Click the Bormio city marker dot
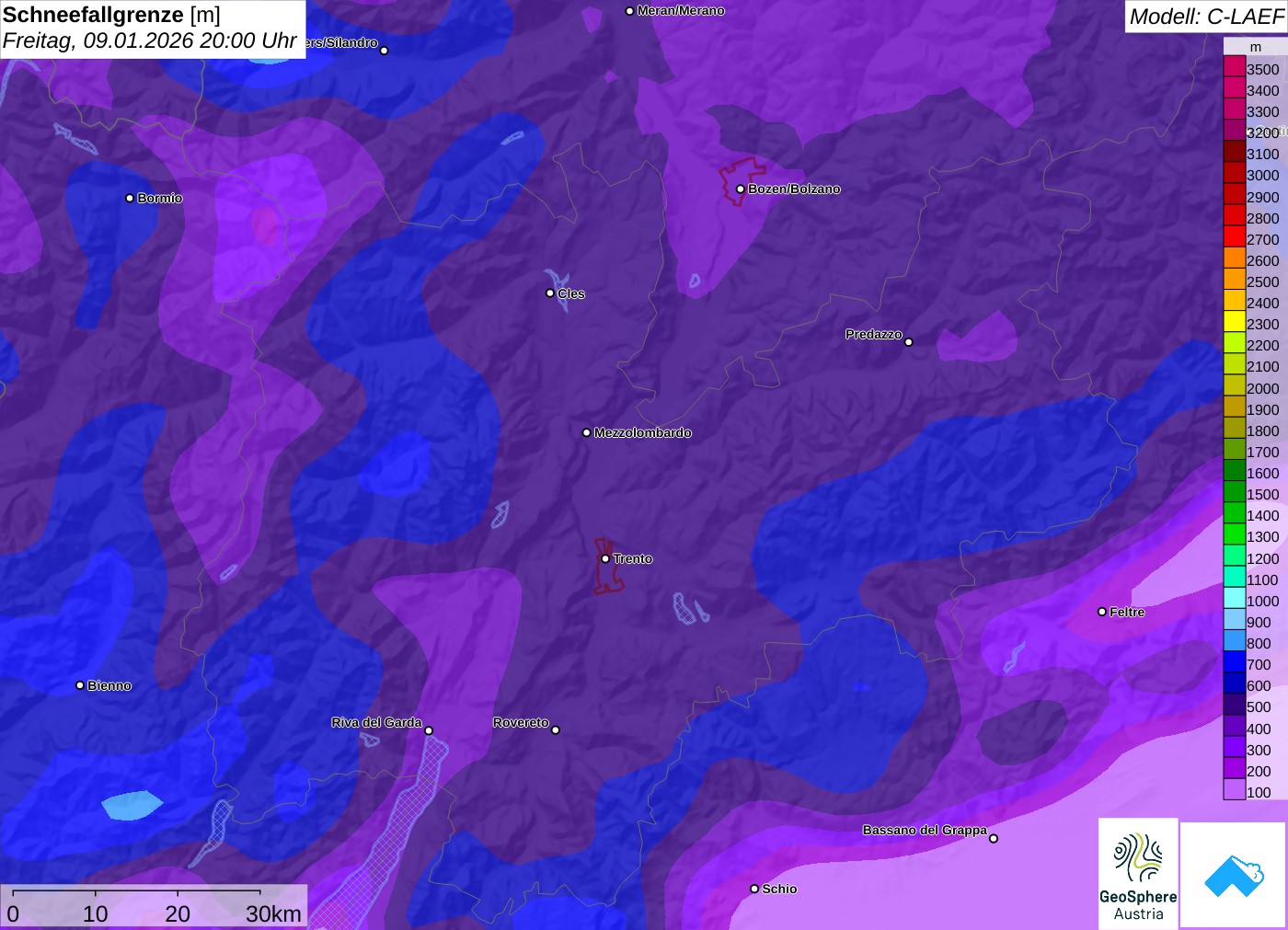 (130, 198)
